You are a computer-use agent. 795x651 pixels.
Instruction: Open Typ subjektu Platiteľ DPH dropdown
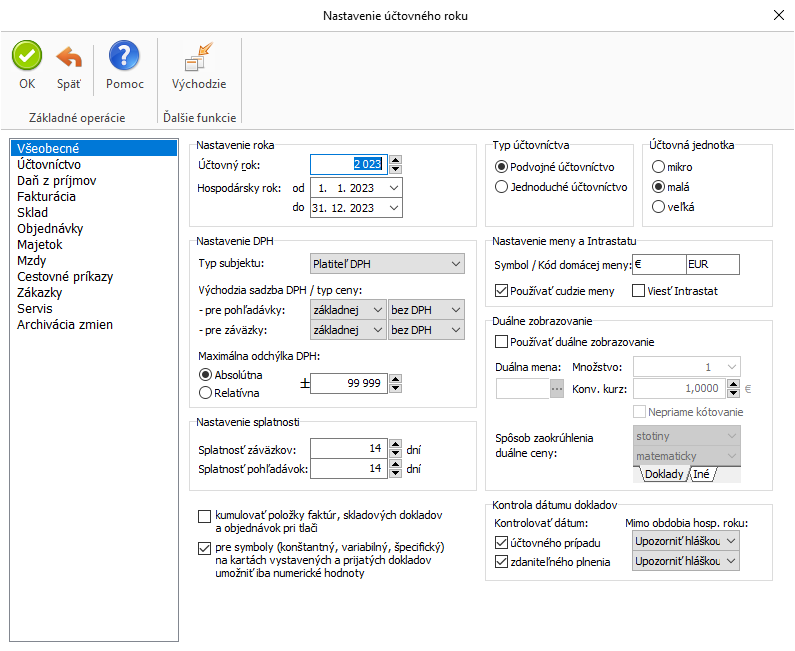click(x=387, y=264)
